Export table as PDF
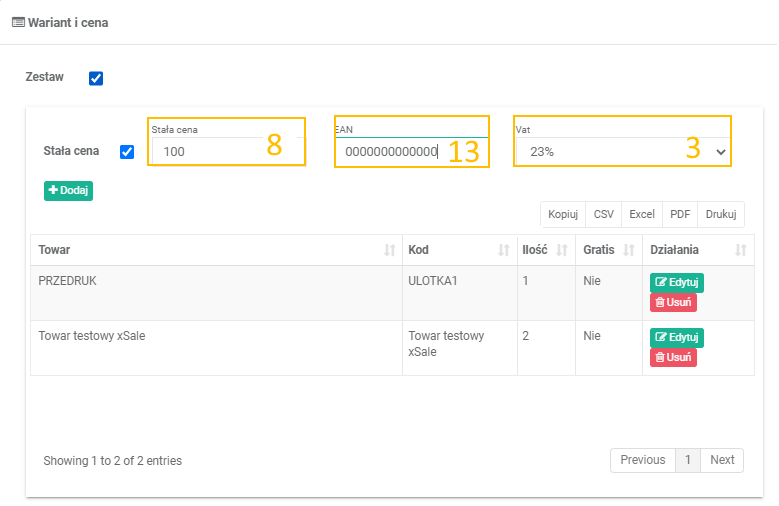Screen dimensions: 779x506 click(680, 214)
